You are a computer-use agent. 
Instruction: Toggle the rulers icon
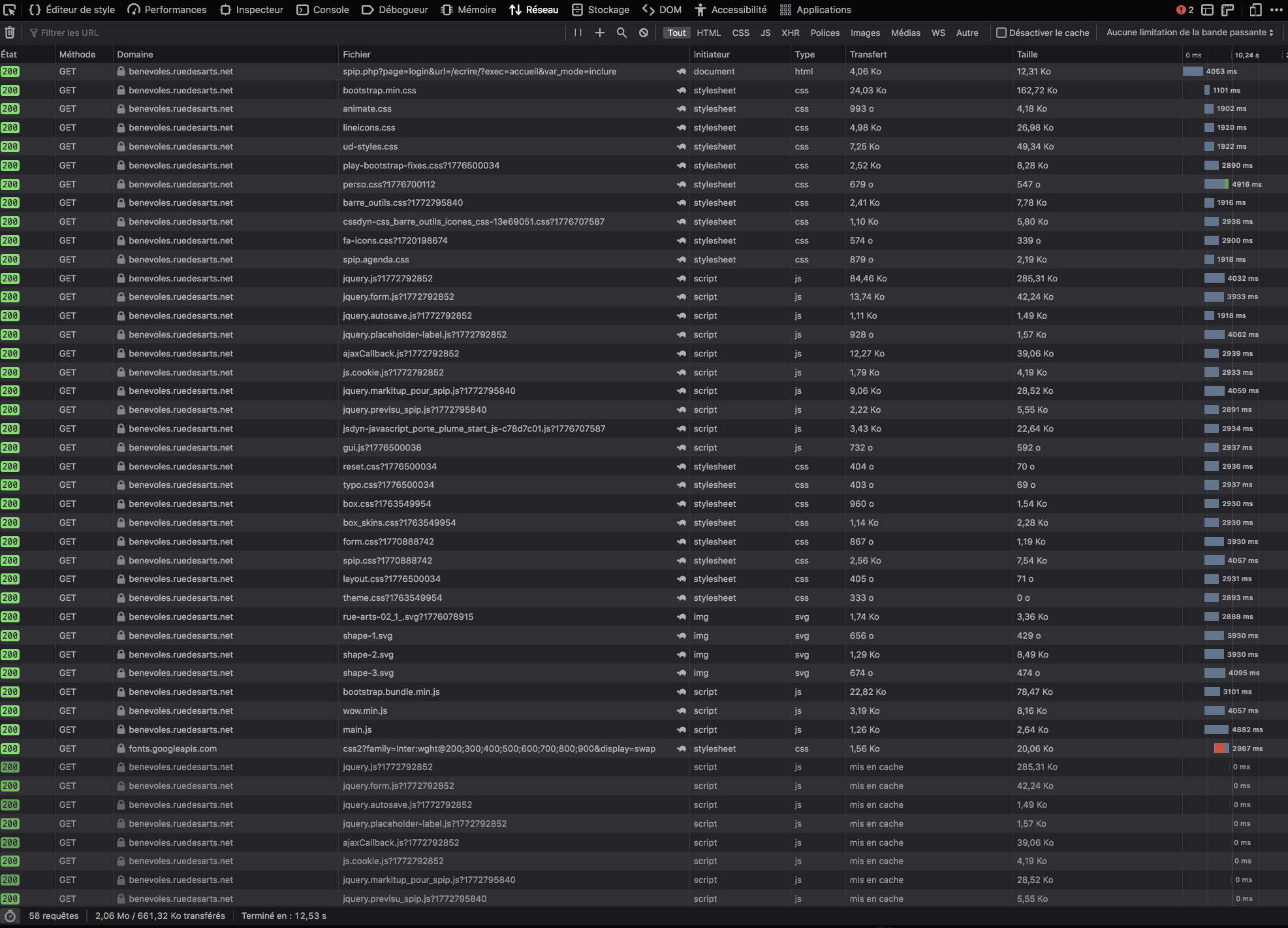tap(1228, 10)
